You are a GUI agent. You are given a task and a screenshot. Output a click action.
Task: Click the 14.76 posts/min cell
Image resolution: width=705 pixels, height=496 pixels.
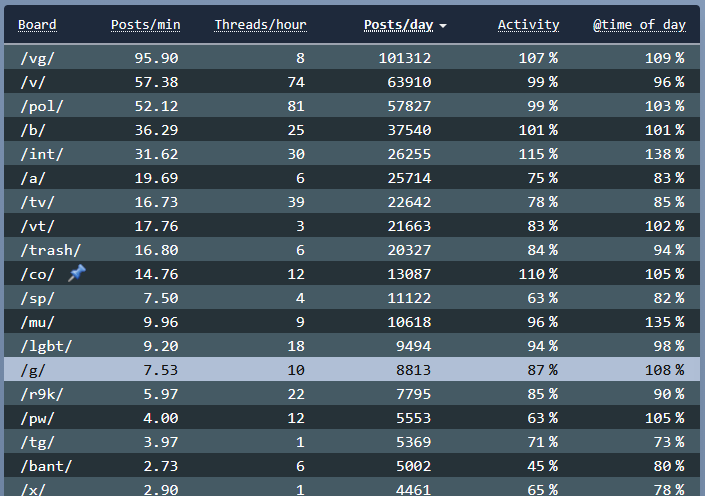tap(156, 274)
